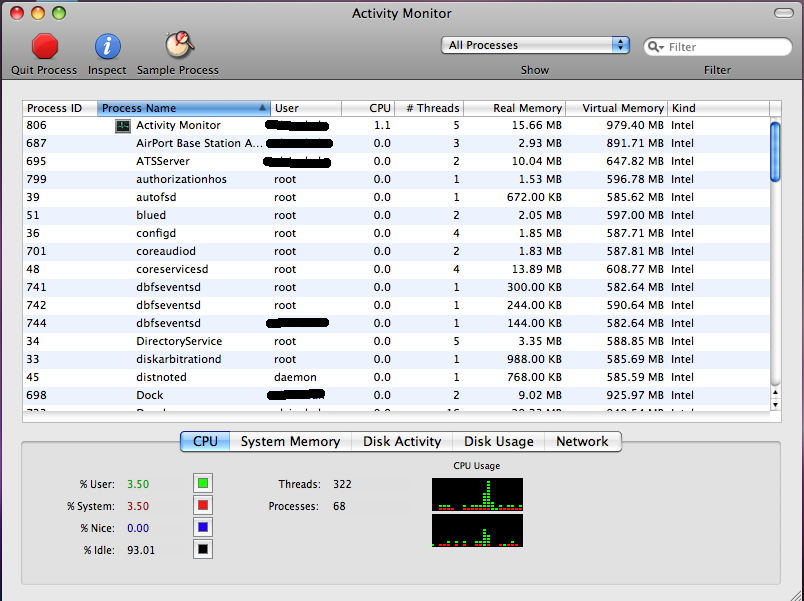Image resolution: width=804 pixels, height=601 pixels.
Task: Sort by CPU column header
Action: tap(368, 108)
